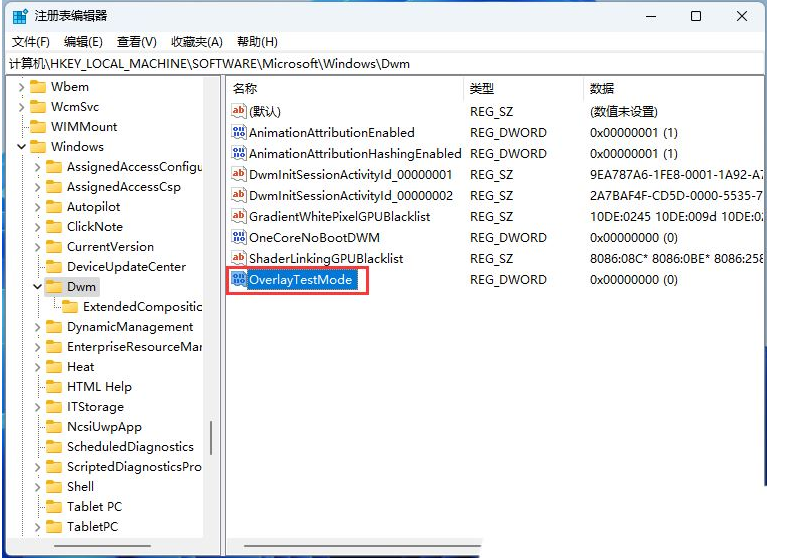Click the Registry Editor app icon in title bar
799x558 pixels.
(20, 16)
